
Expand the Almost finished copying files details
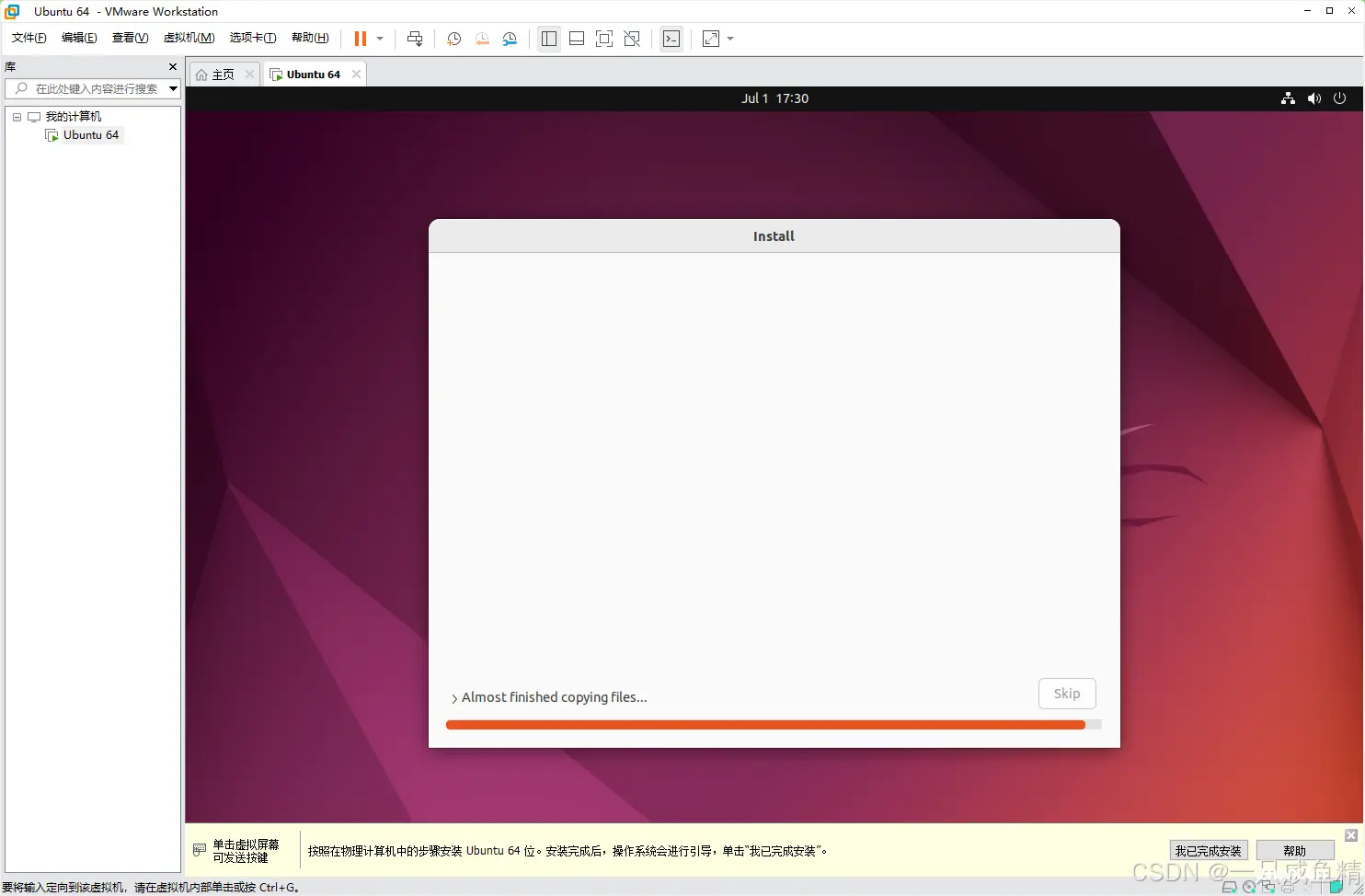click(x=454, y=698)
